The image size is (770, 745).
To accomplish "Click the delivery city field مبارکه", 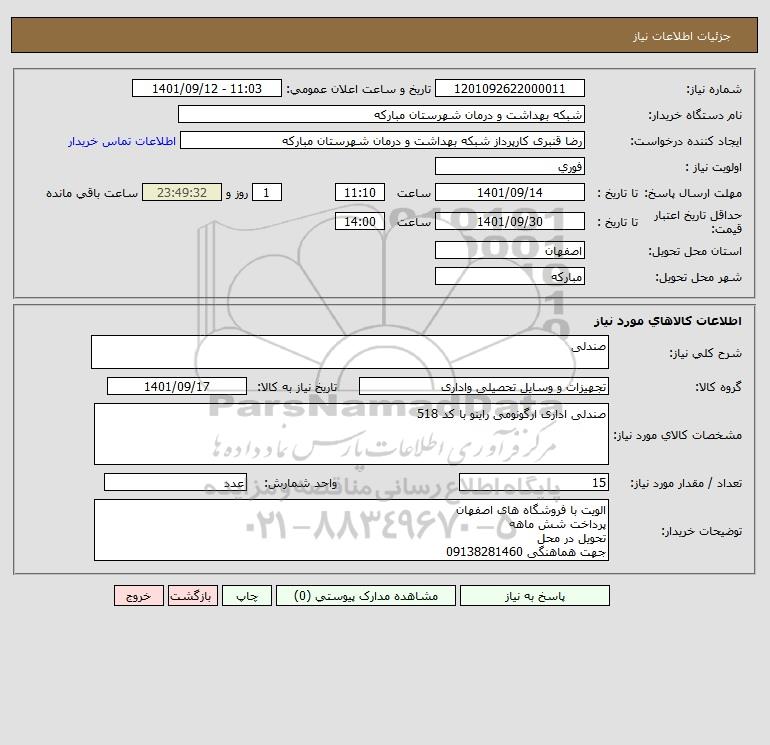I will click(510, 276).
